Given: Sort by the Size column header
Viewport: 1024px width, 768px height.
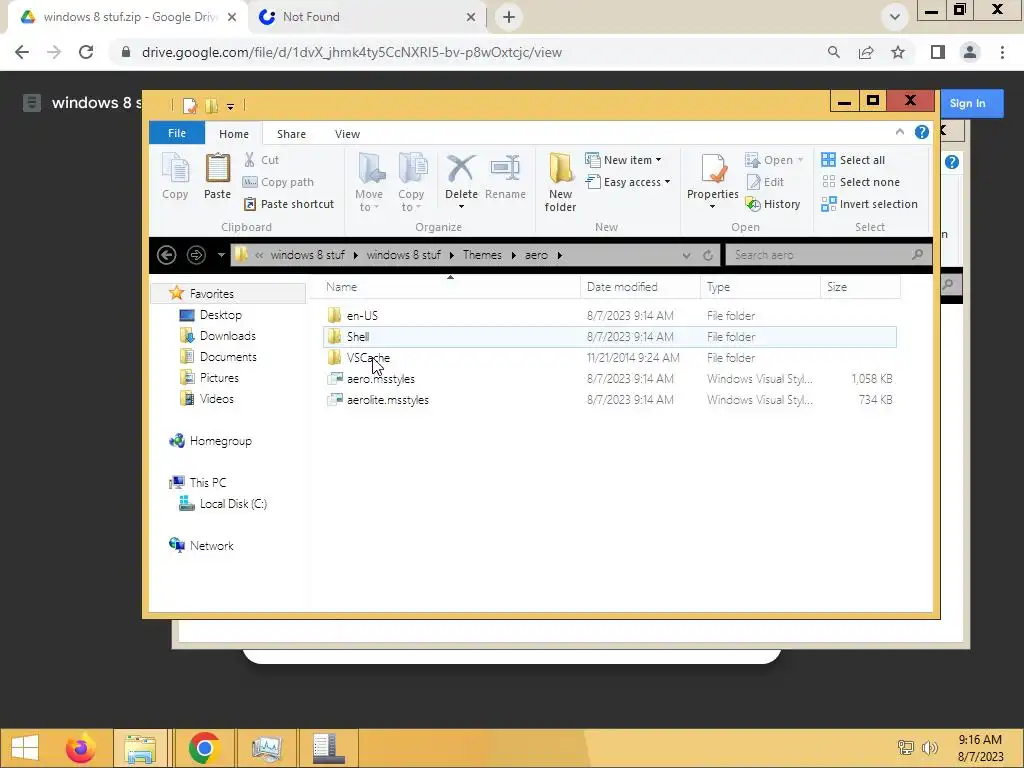Looking at the screenshot, I should click(859, 287).
